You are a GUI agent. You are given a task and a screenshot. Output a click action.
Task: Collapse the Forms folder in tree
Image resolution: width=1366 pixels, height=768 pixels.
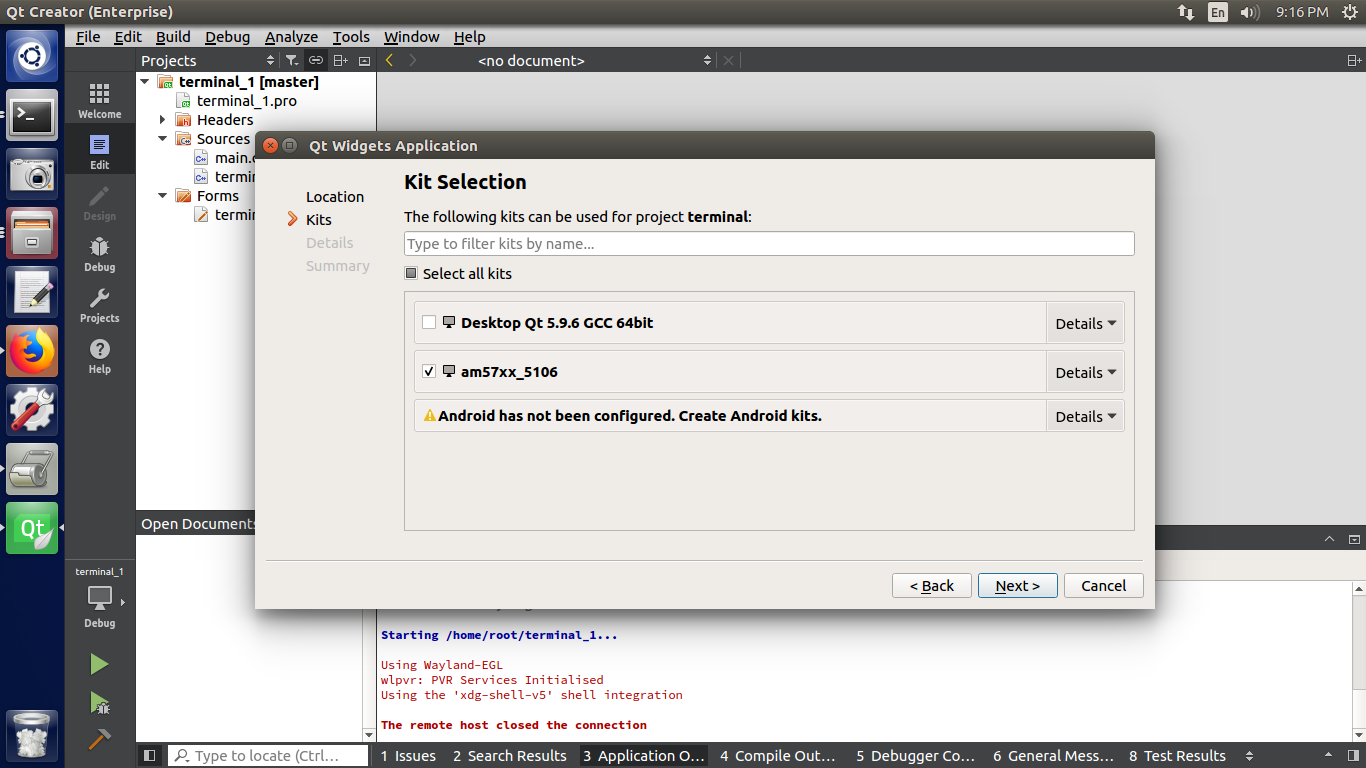(x=163, y=196)
